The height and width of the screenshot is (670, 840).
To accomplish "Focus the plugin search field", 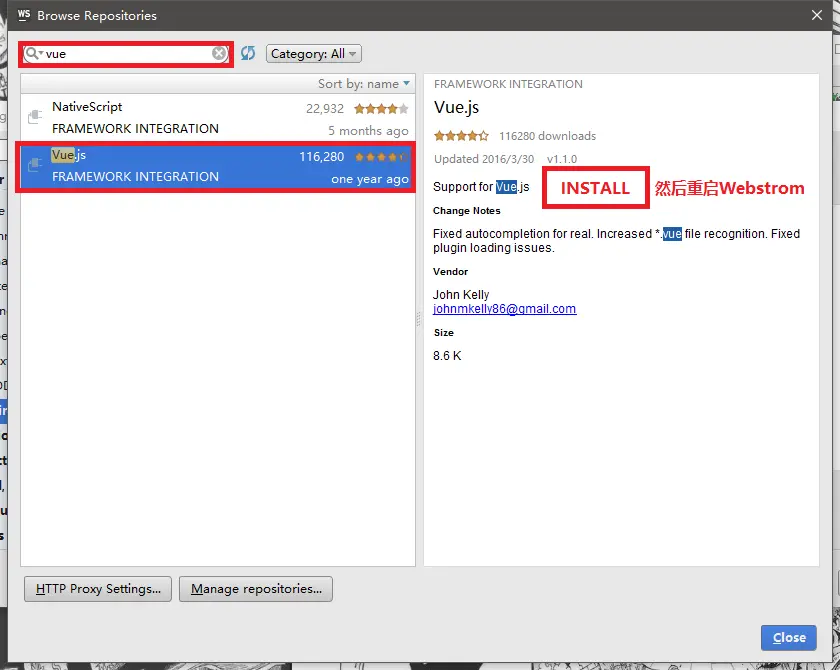I will pyautogui.click(x=126, y=54).
